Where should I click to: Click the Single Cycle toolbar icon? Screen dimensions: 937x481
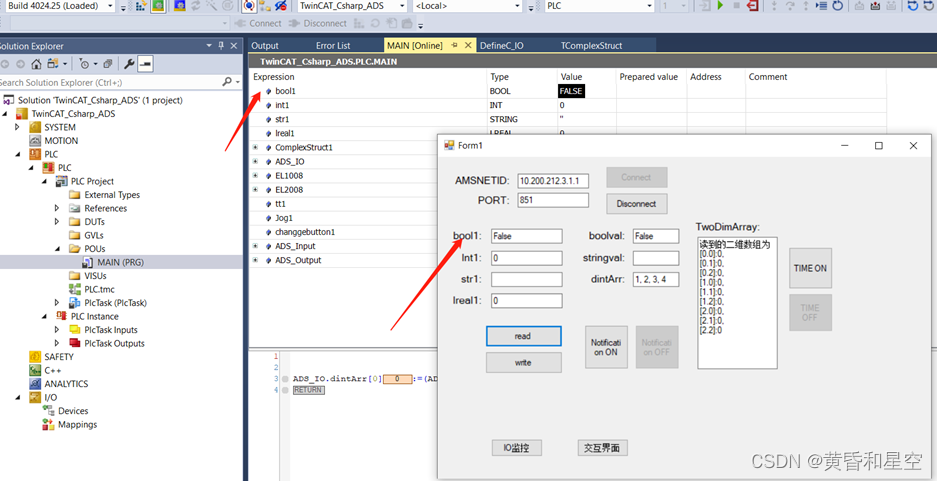tap(838, 5)
